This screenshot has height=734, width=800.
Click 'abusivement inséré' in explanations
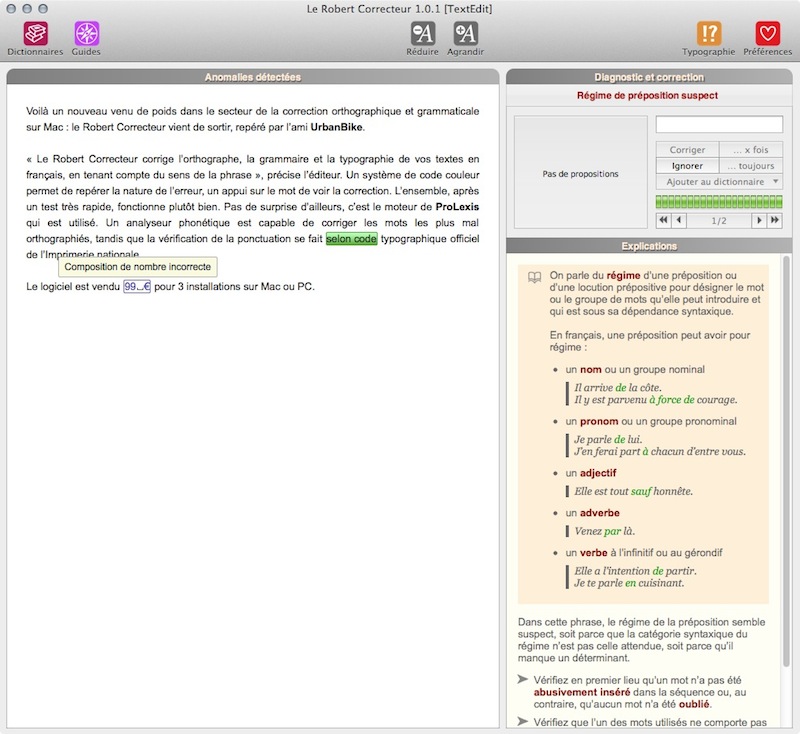pyautogui.click(x=582, y=692)
